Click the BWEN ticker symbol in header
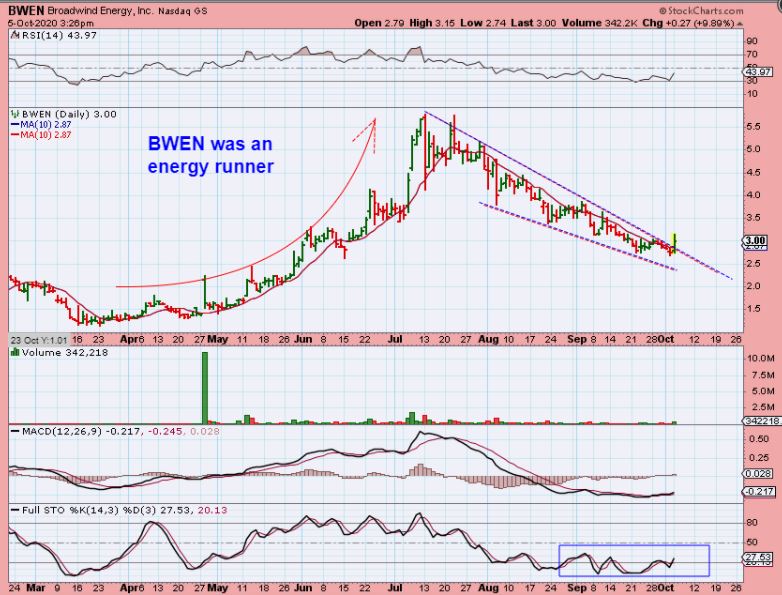782x595 pixels. 26,10
